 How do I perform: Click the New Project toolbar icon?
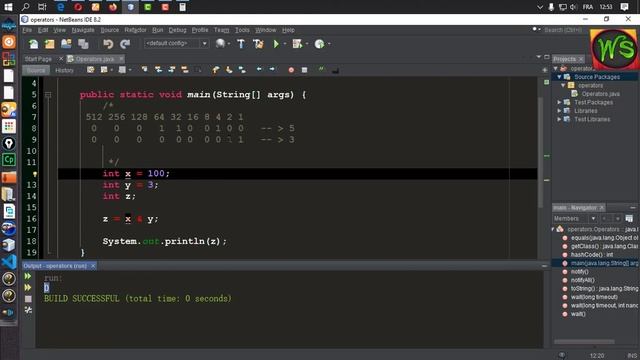click(50, 44)
